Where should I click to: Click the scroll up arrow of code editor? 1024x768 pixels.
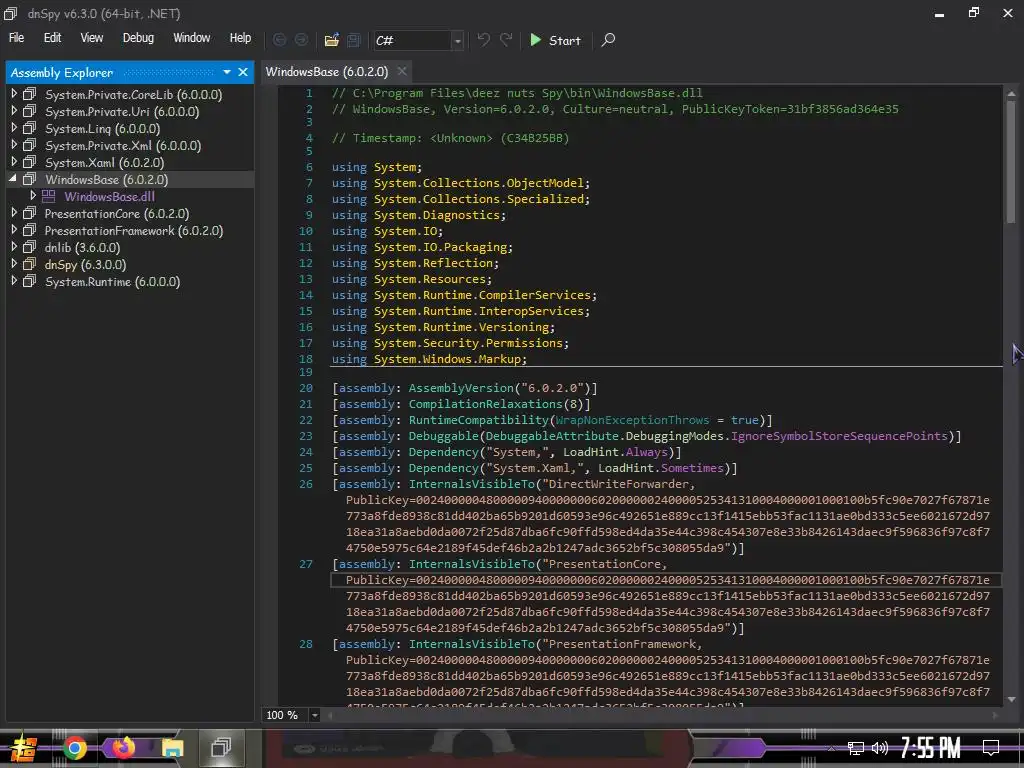[x=1011, y=94]
